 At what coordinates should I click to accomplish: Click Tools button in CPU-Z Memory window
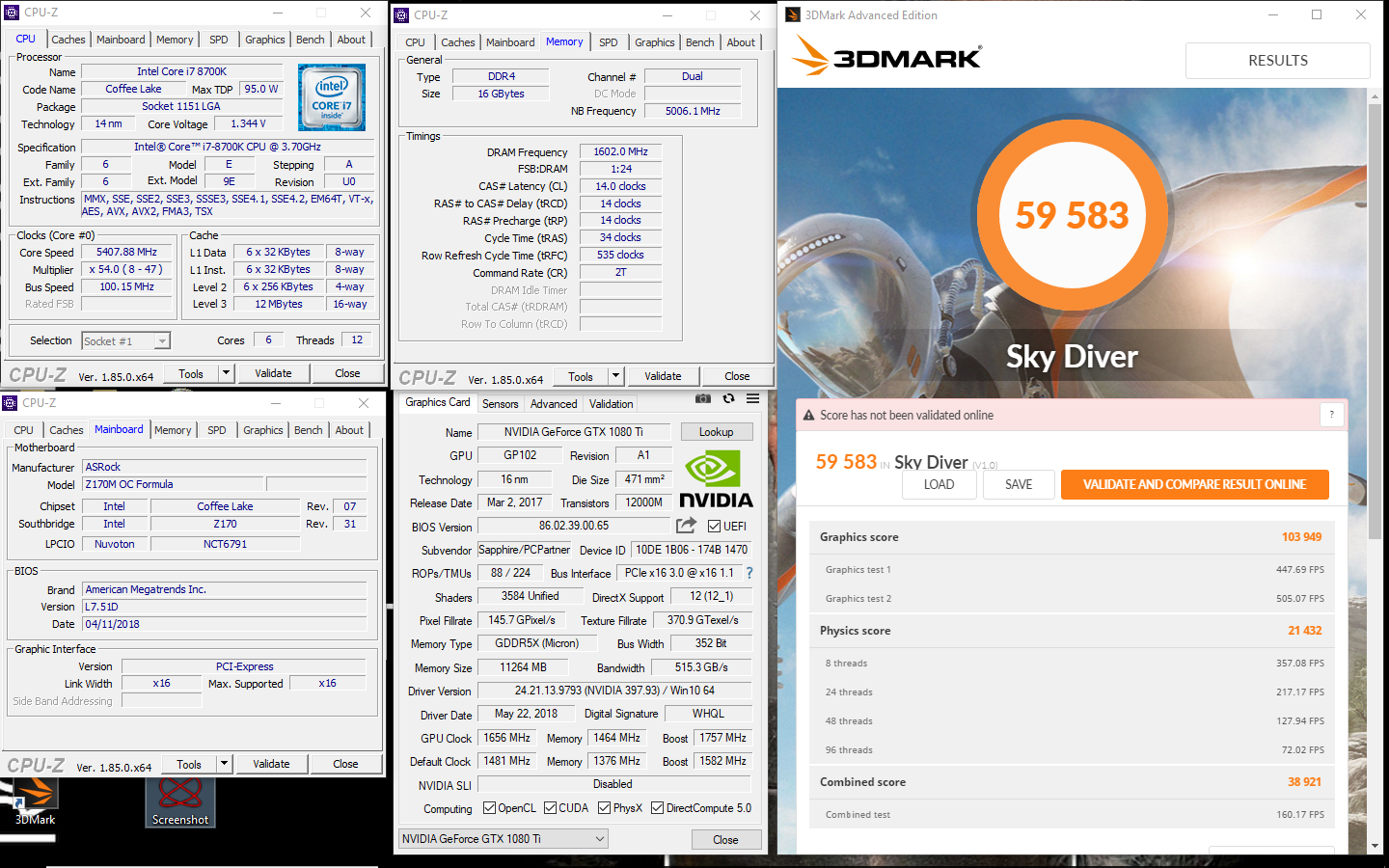581,376
